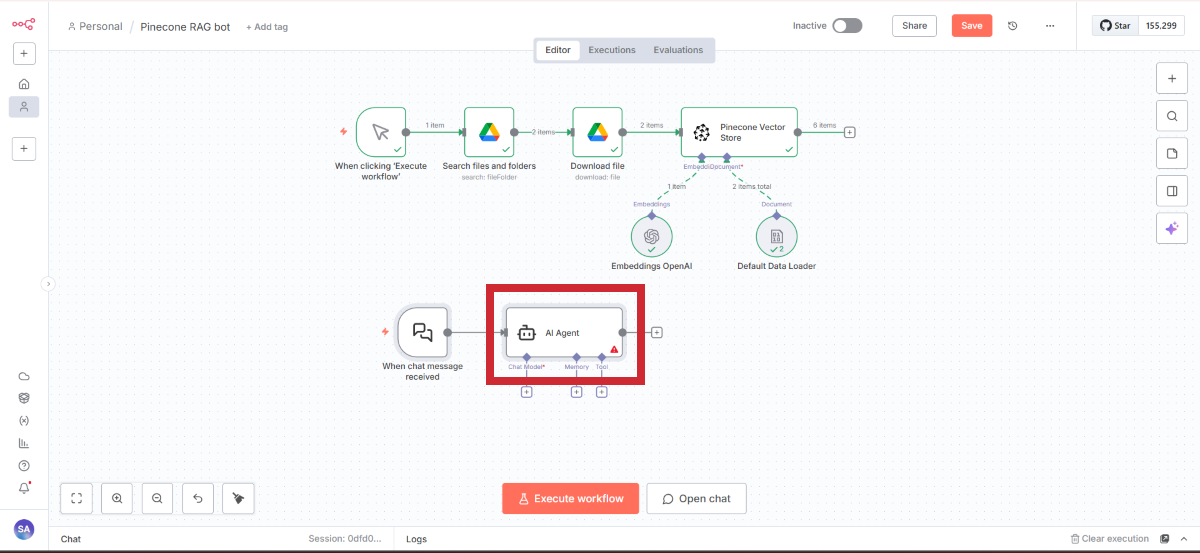Switch to the Executions tab
The image size is (1200, 553).
(611, 50)
